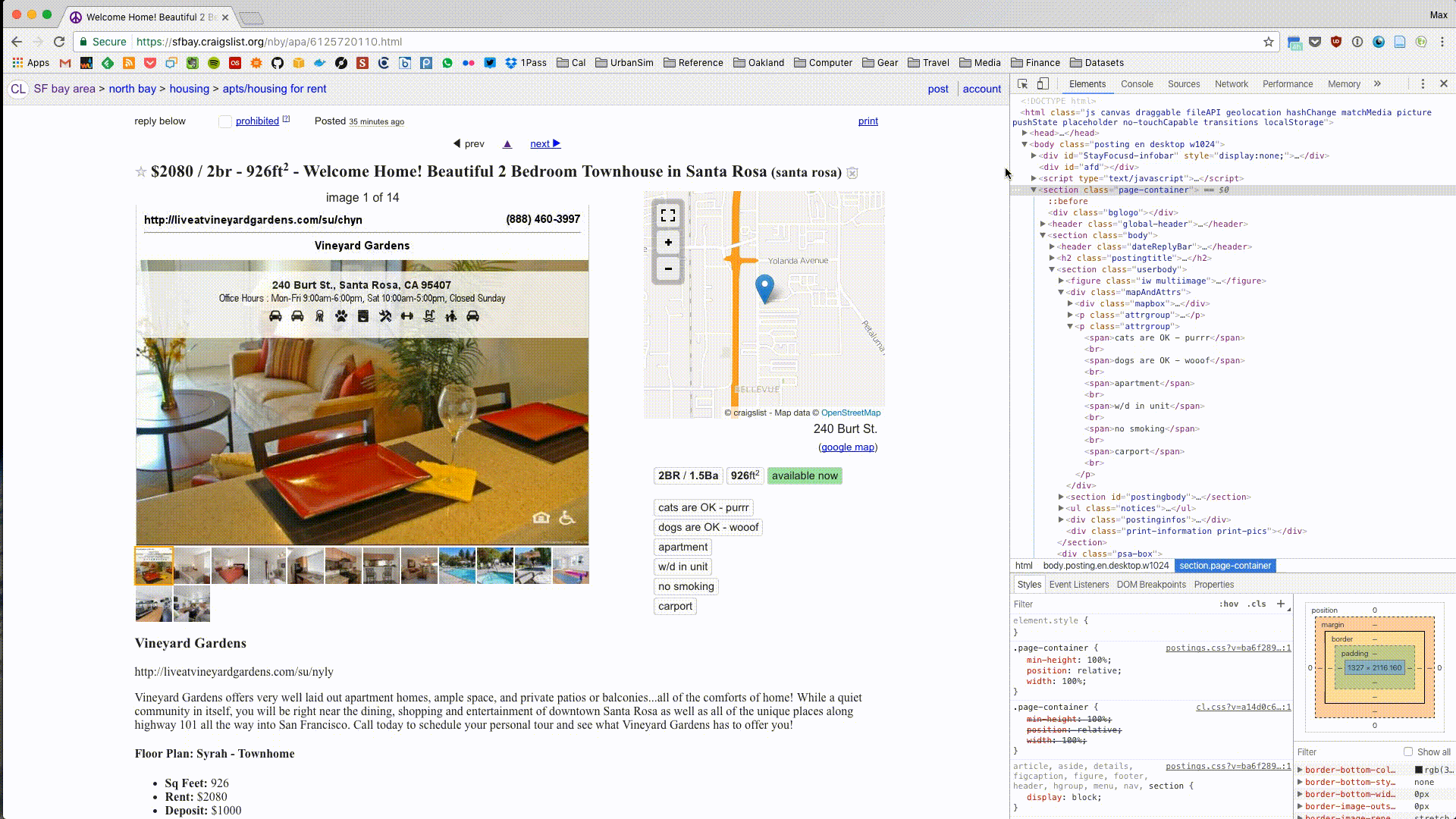This screenshot has width=1456, height=819.
Task: Expand the head element node
Action: click(1025, 133)
